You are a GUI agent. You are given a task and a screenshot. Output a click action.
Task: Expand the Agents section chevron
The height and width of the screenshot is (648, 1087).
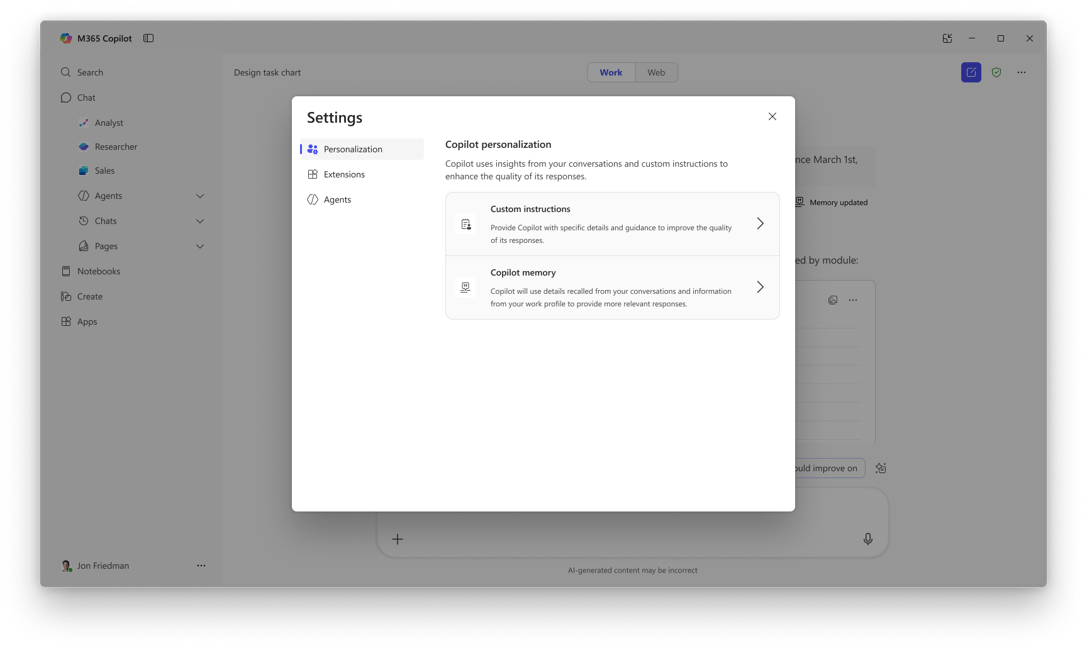pyautogui.click(x=200, y=196)
